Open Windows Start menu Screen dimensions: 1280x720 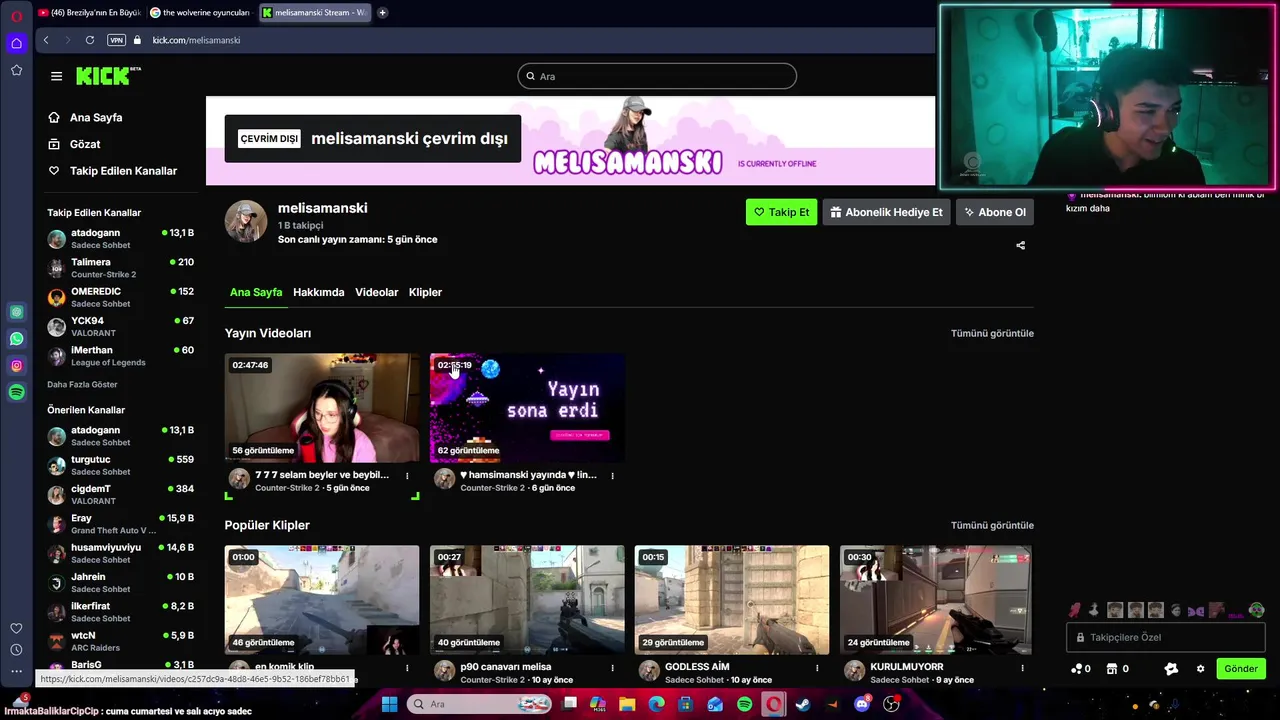[389, 704]
